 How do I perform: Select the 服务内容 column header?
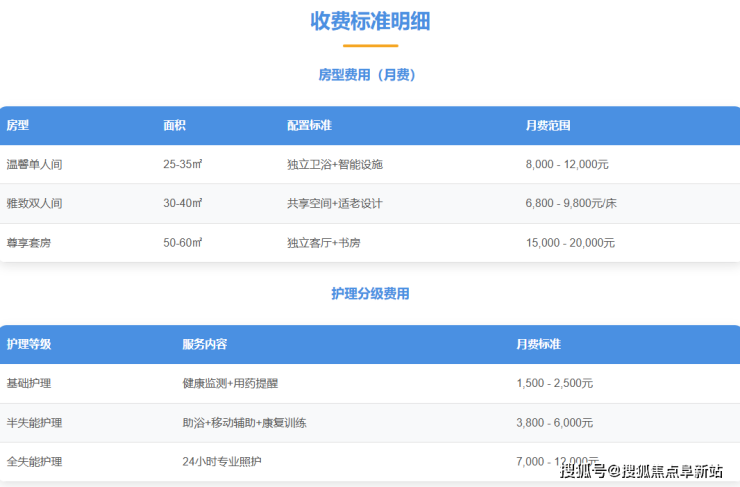pyautogui.click(x=205, y=344)
